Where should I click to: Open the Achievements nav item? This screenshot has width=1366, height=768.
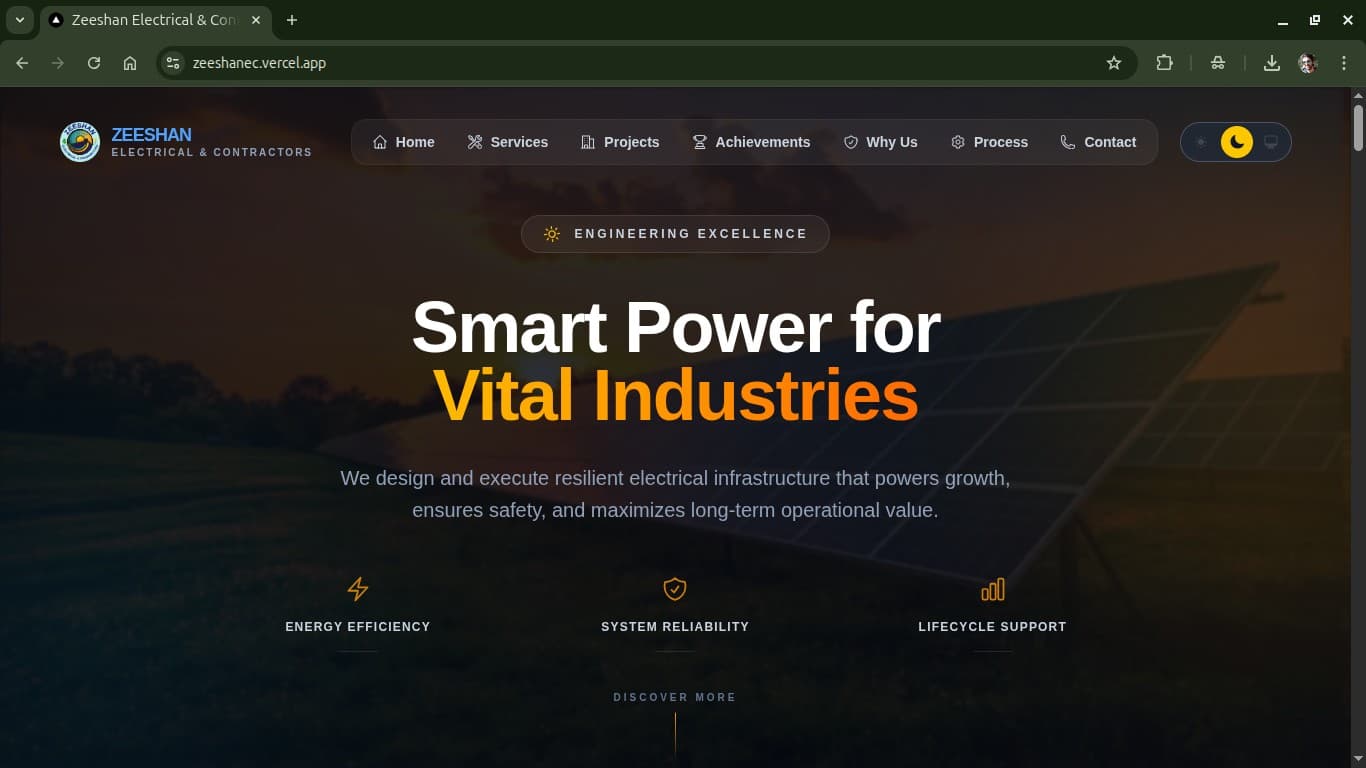(751, 142)
